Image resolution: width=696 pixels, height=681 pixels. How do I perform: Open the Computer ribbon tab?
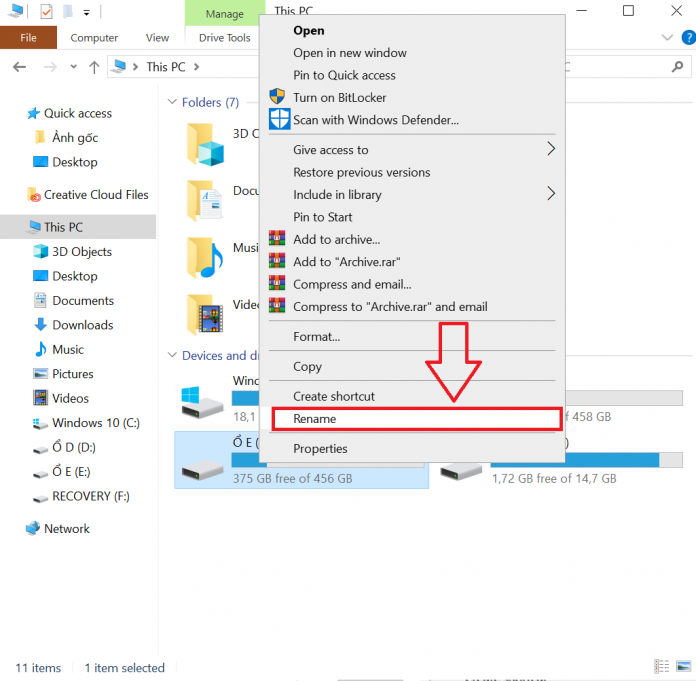(94, 38)
